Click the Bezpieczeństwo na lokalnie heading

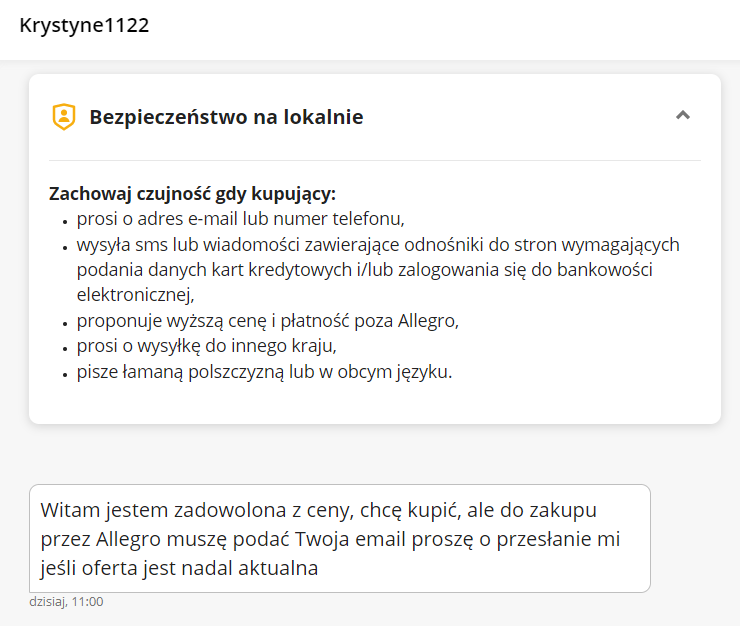click(x=226, y=117)
